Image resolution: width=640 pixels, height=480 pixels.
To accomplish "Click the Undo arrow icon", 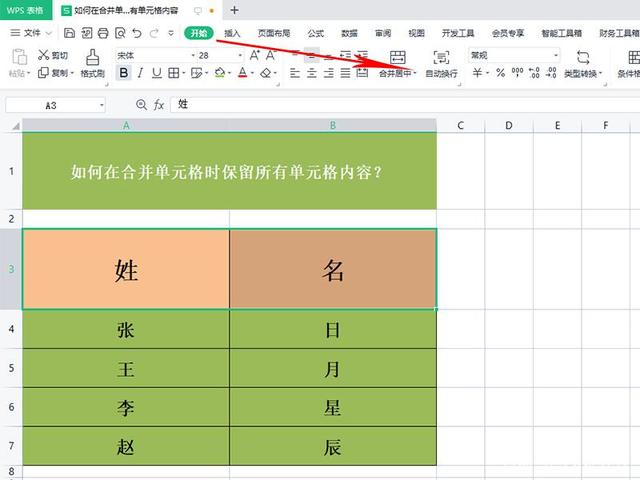I will (137, 33).
